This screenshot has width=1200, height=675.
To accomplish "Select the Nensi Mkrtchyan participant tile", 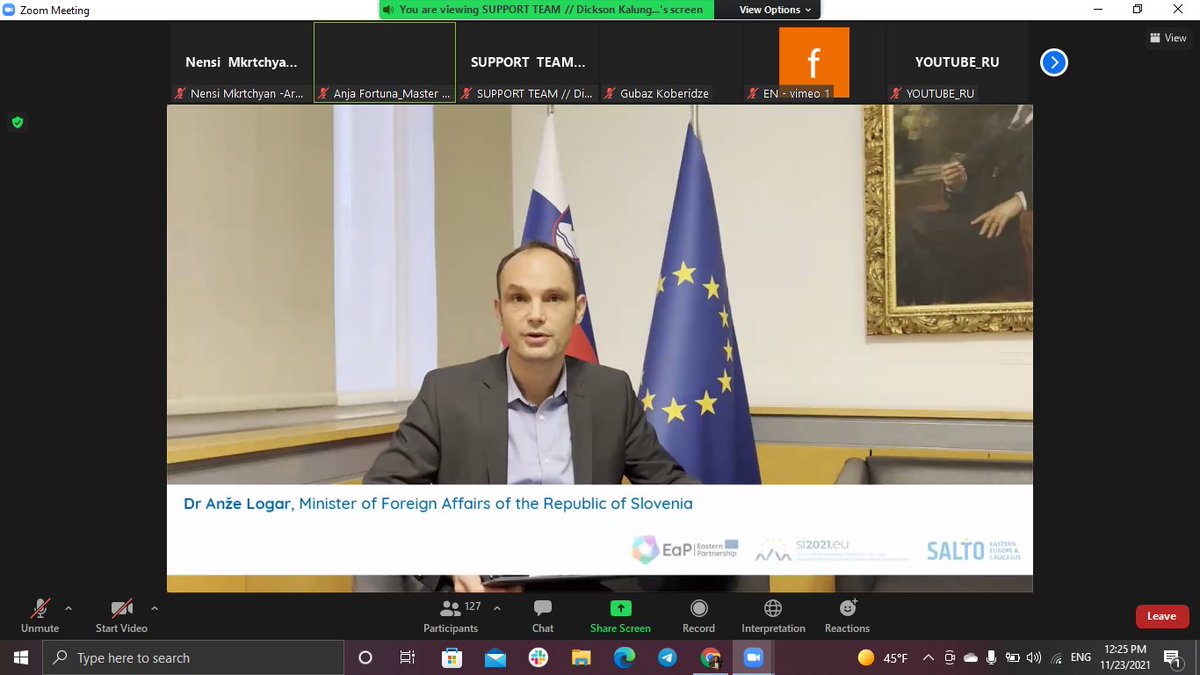I will point(241,62).
